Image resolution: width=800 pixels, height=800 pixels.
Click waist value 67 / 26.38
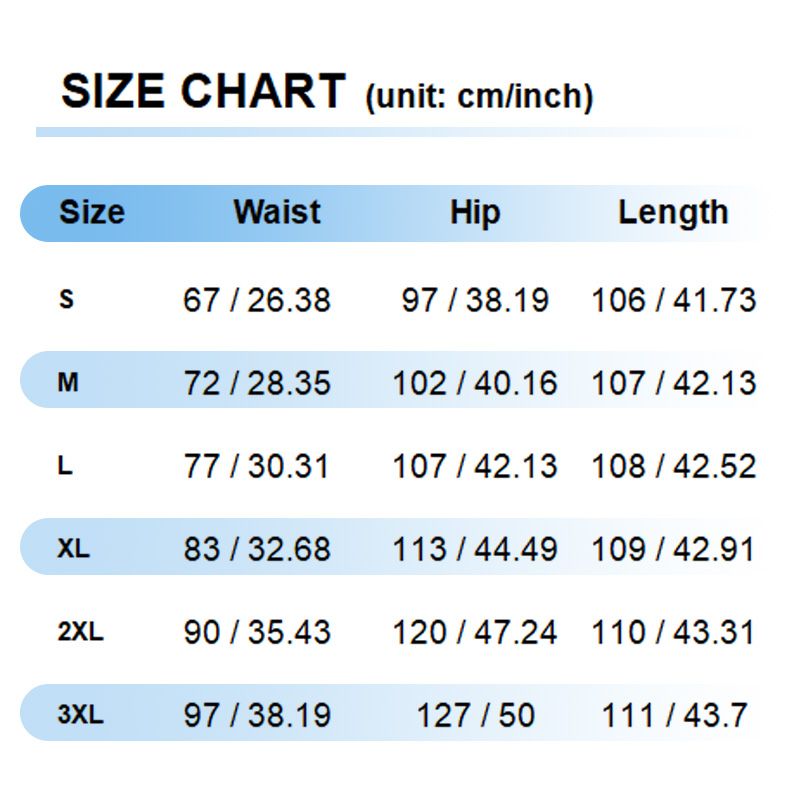pyautogui.click(x=257, y=300)
